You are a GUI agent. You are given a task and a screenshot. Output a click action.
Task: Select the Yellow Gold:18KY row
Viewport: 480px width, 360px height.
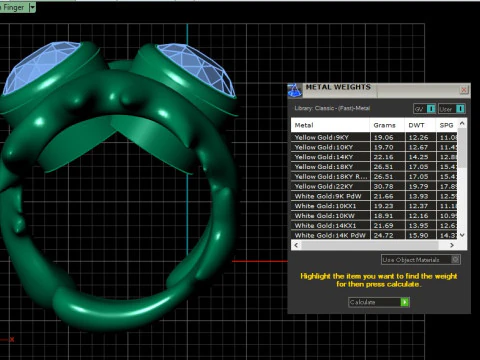[x=374, y=167]
